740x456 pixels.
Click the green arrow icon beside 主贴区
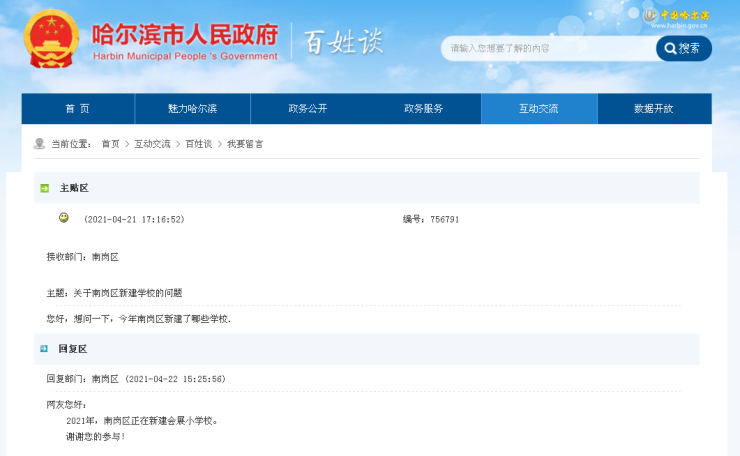pyautogui.click(x=44, y=188)
